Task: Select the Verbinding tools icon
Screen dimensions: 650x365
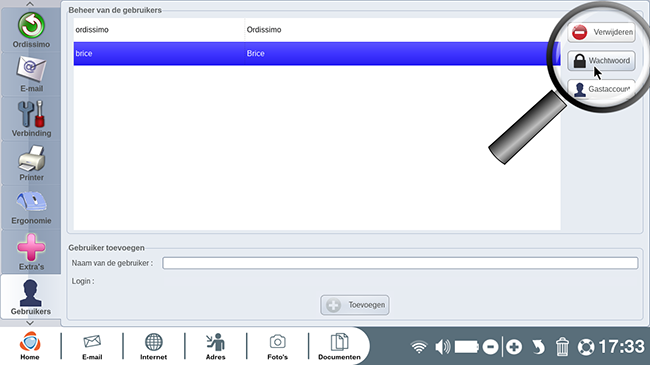Action: pos(31,119)
